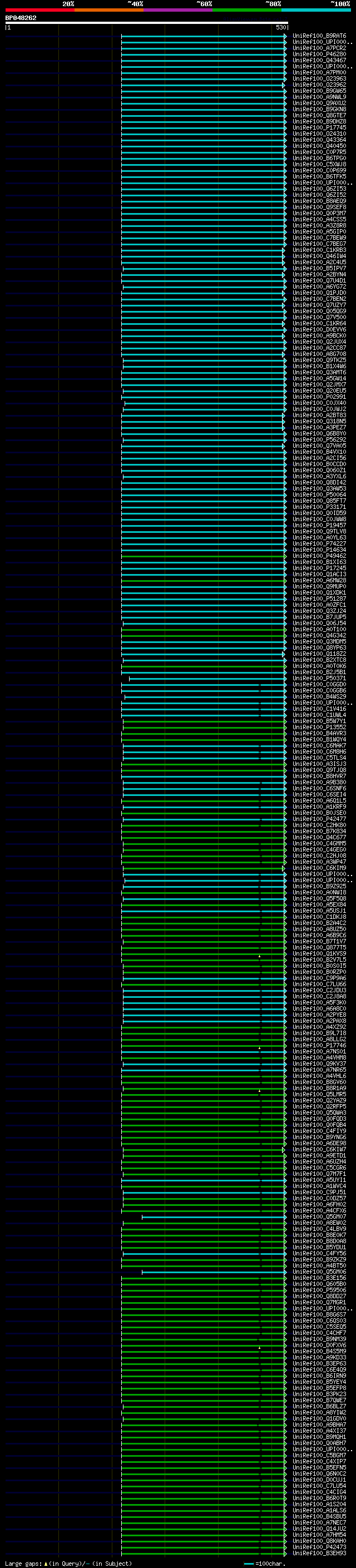Select hit label UniRef100_A9B380
Viewport: 356px width, 1568px height.
(x=319, y=782)
